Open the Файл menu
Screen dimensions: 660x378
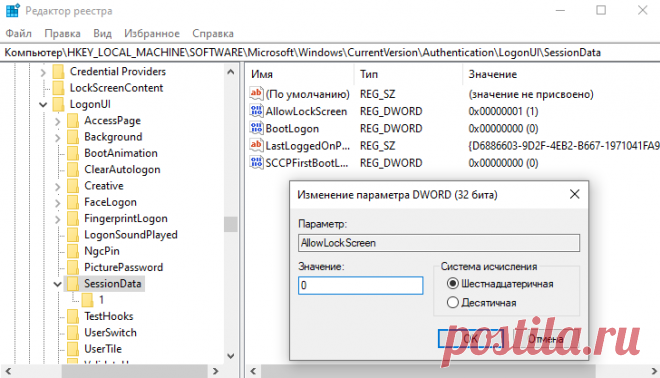click(19, 33)
